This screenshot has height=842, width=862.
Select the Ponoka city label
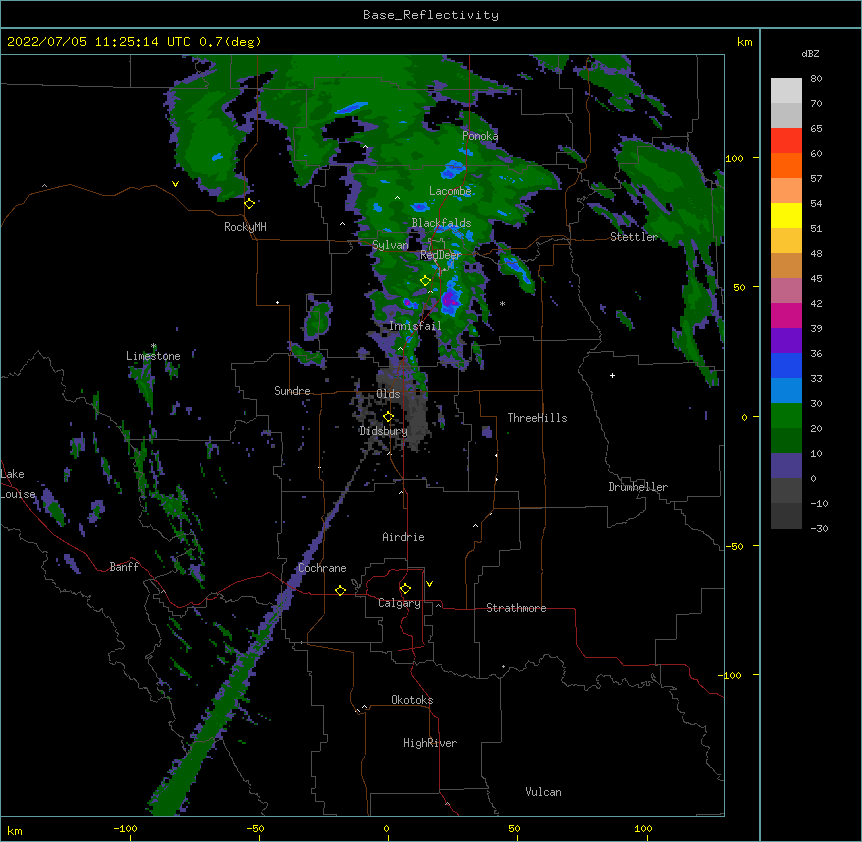[x=480, y=136]
